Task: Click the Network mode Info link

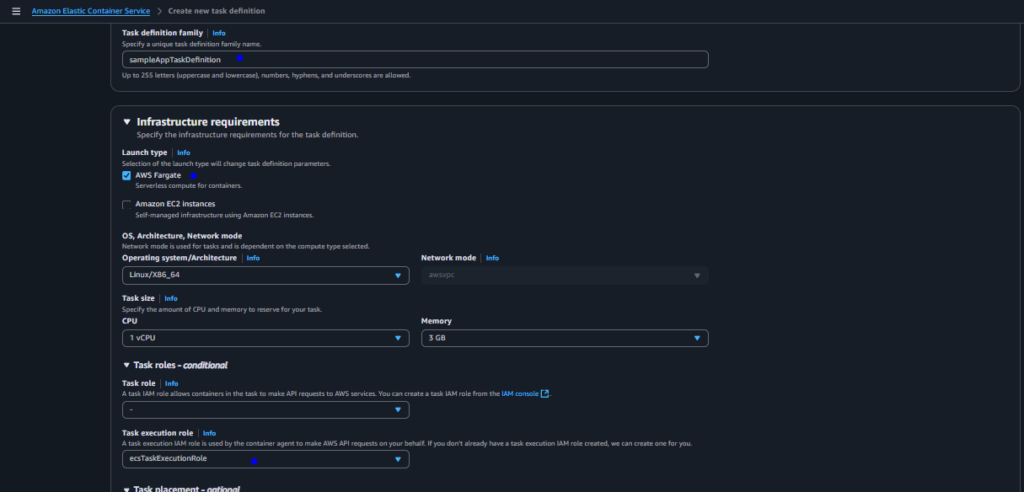Action: pos(492,258)
